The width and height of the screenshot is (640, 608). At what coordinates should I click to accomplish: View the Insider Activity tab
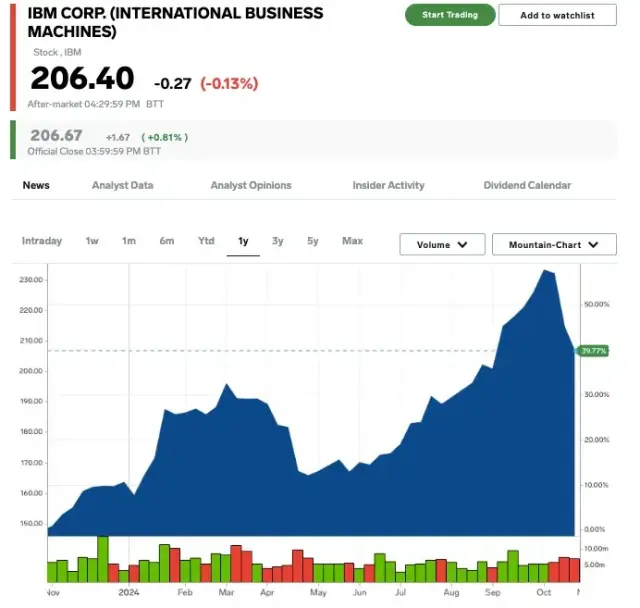(388, 185)
